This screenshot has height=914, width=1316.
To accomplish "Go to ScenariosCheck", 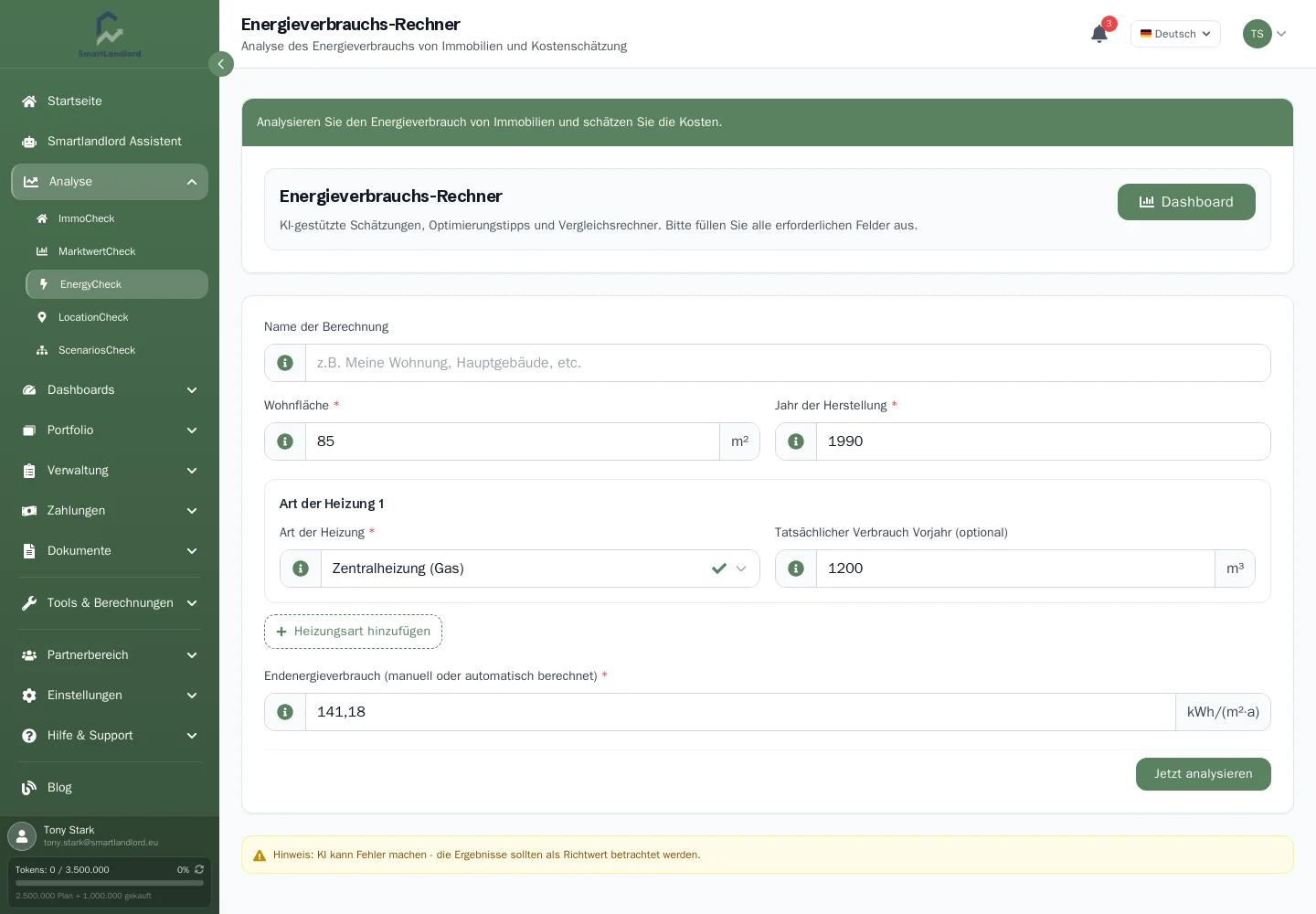I will coord(117,350).
